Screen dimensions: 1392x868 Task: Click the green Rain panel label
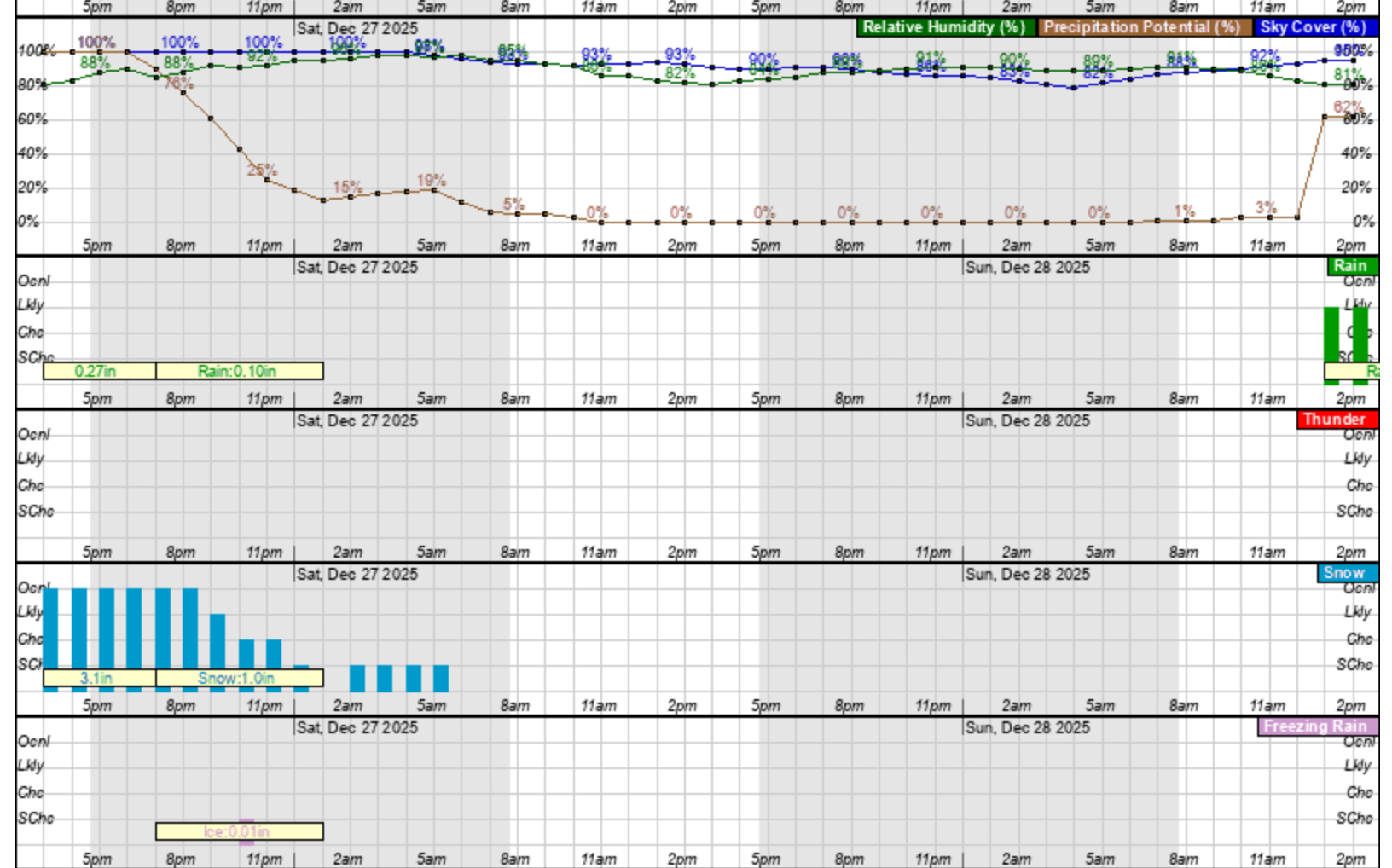point(1351,266)
